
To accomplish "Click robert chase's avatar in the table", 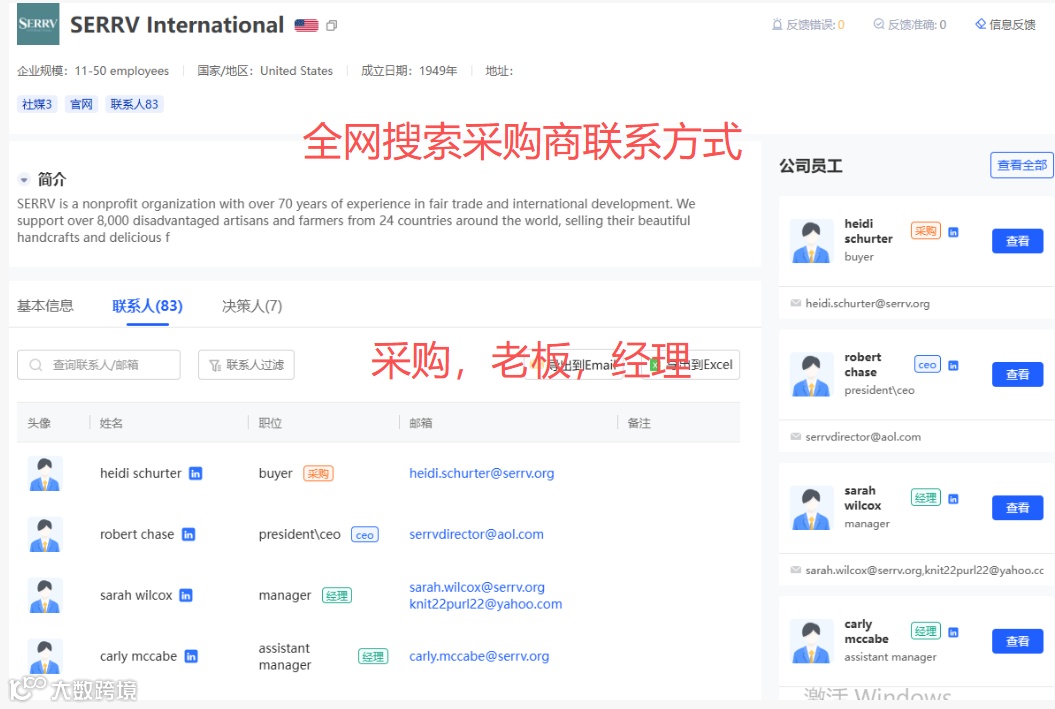I will (x=45, y=535).
